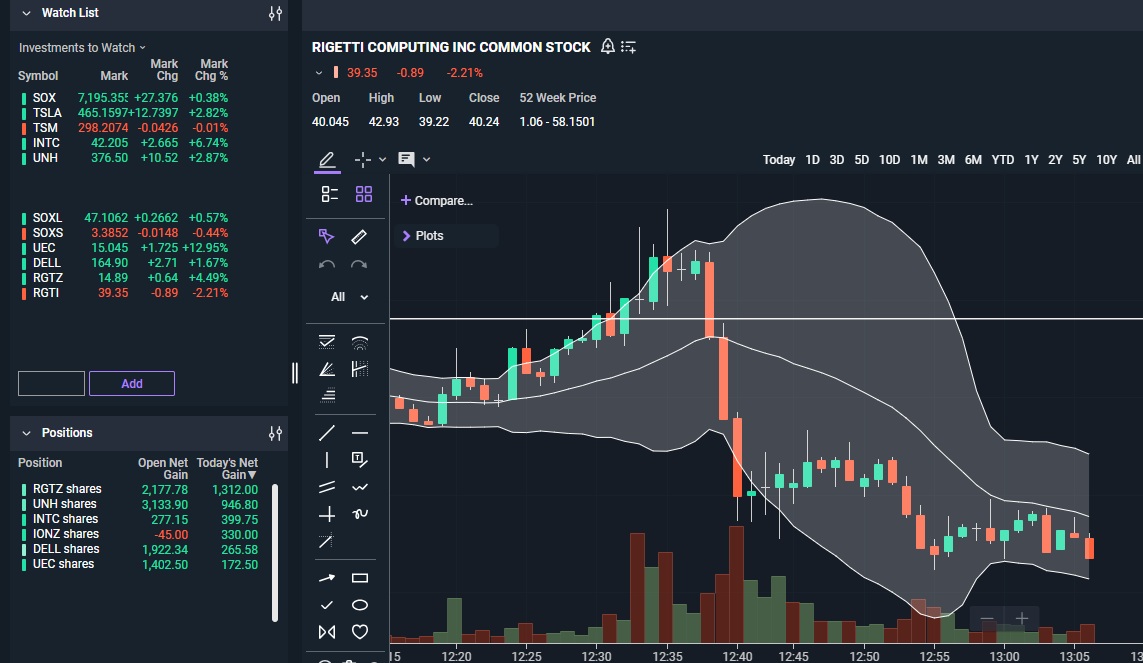Switch drawing tools to grid view
1143x663 pixels.
tap(364, 194)
